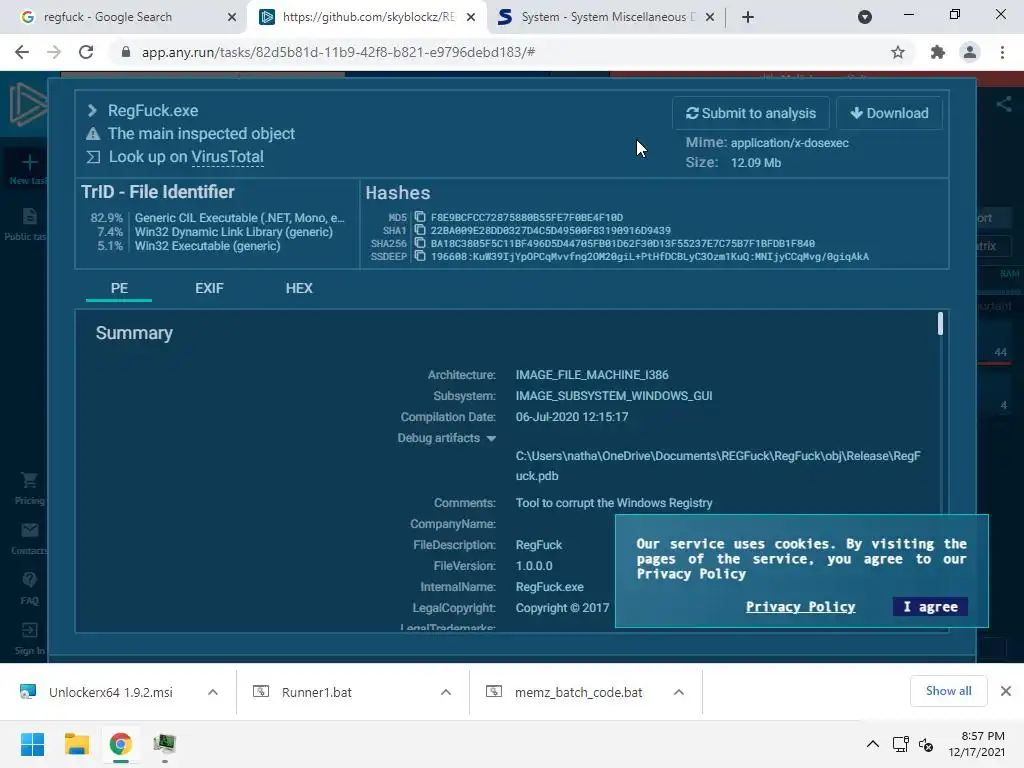Select the regfuck Google Search tab

124,17
